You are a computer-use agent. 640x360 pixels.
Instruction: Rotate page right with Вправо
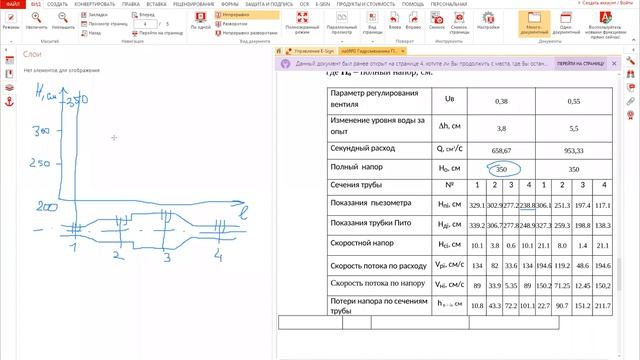click(413, 21)
